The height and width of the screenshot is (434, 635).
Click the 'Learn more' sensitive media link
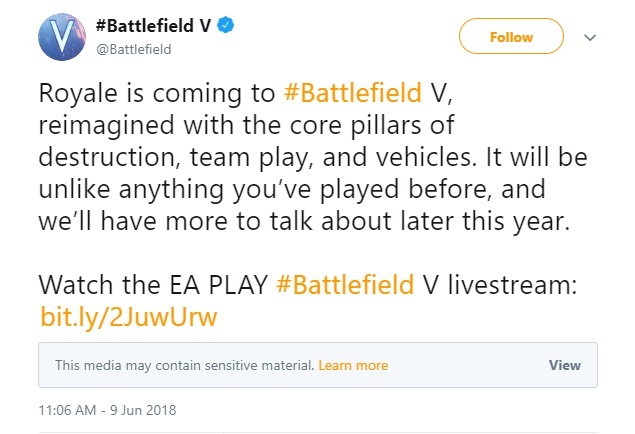[x=354, y=366]
